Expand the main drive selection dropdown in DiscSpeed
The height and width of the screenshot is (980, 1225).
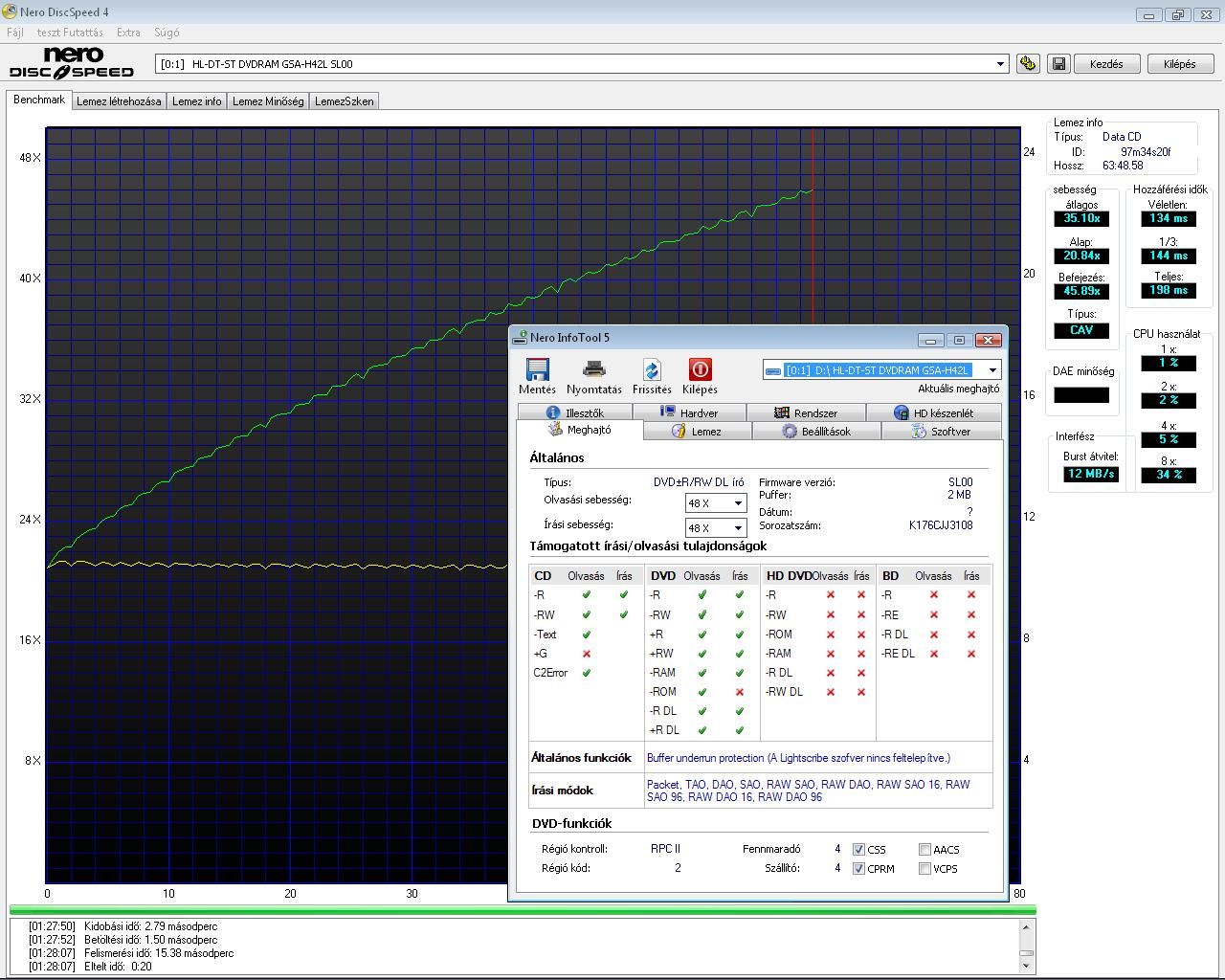tap(1001, 64)
